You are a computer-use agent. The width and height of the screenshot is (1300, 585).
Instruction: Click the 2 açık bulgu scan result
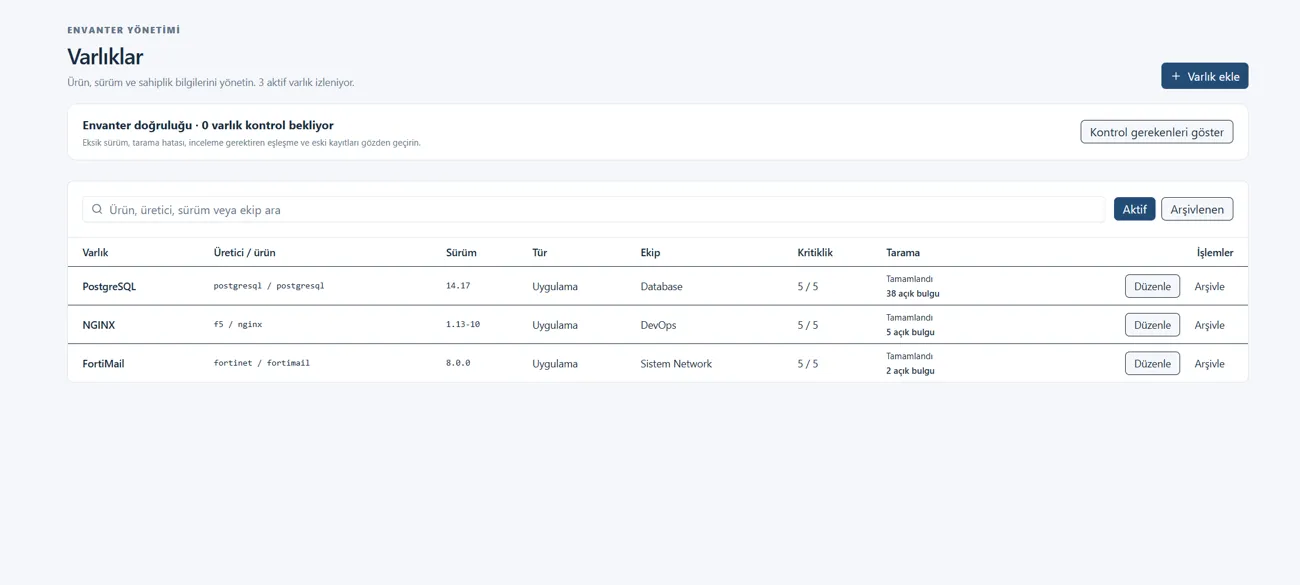(910, 371)
